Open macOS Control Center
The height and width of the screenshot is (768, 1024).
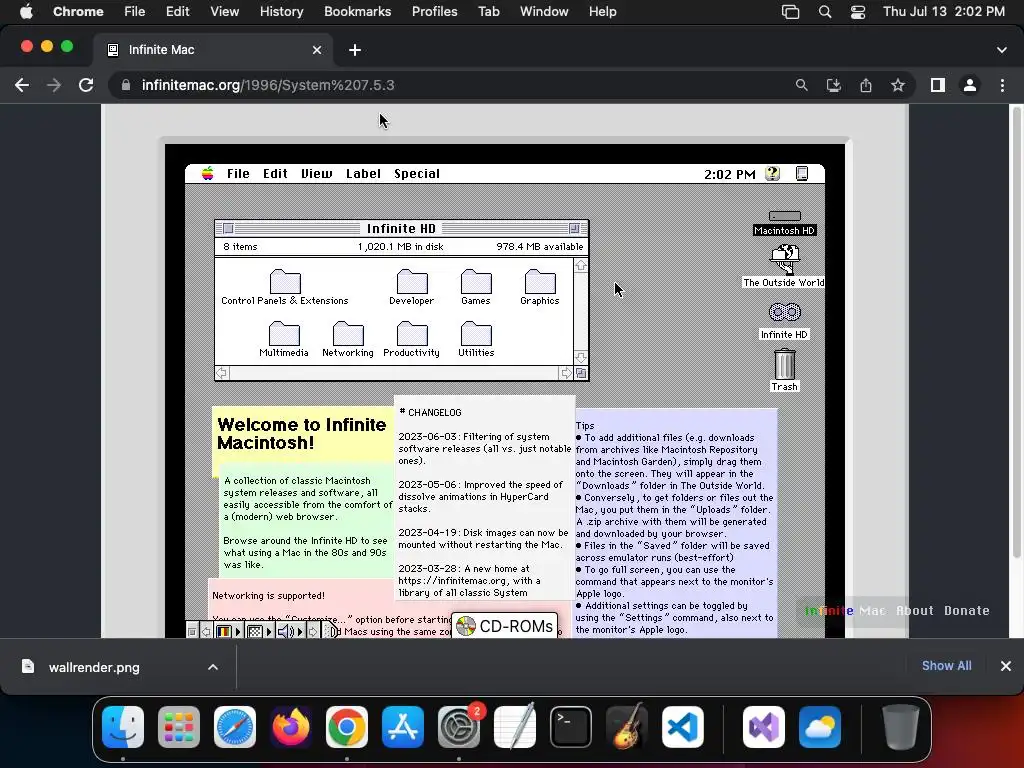pyautogui.click(x=857, y=11)
